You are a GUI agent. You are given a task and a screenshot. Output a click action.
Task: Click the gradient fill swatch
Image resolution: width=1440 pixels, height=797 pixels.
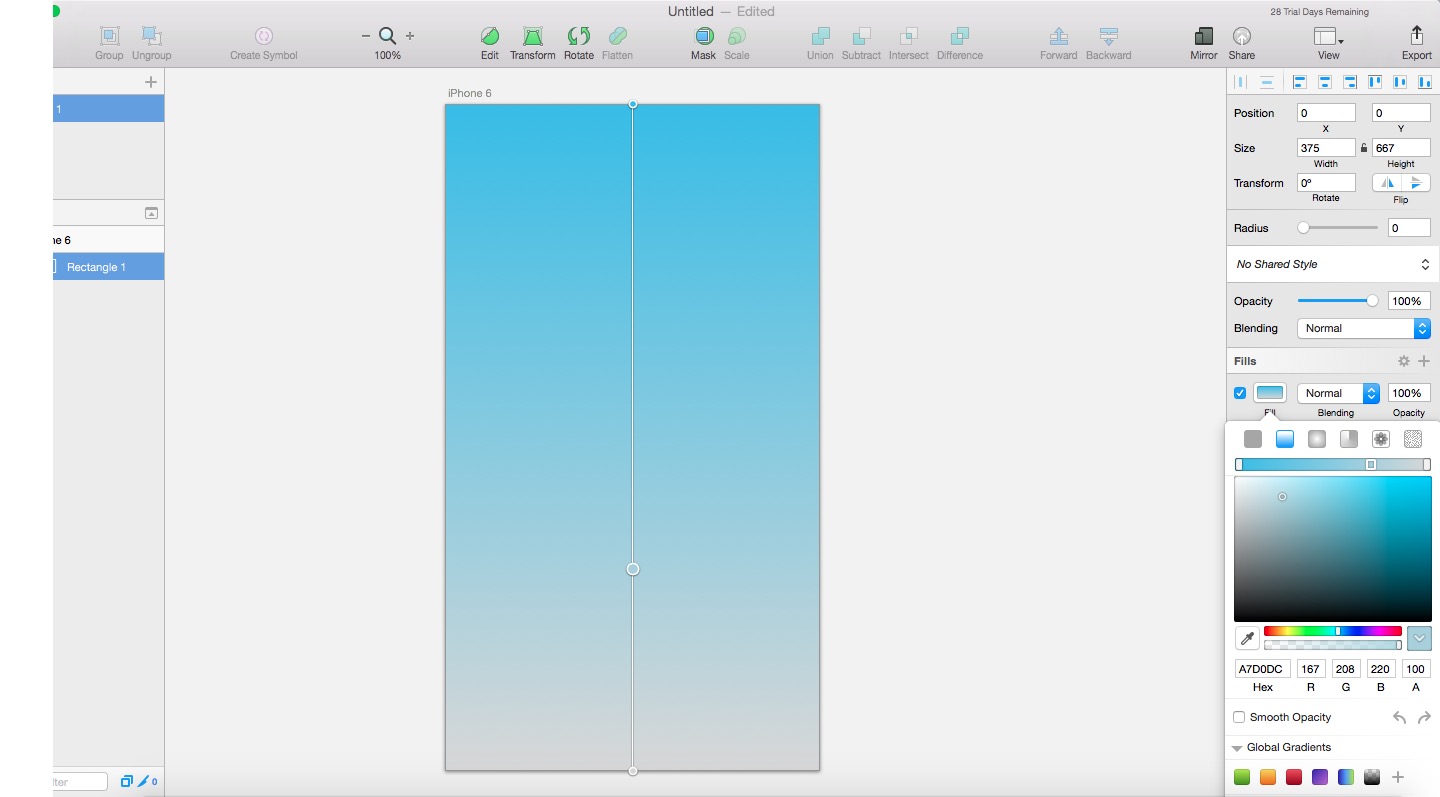pos(1270,393)
